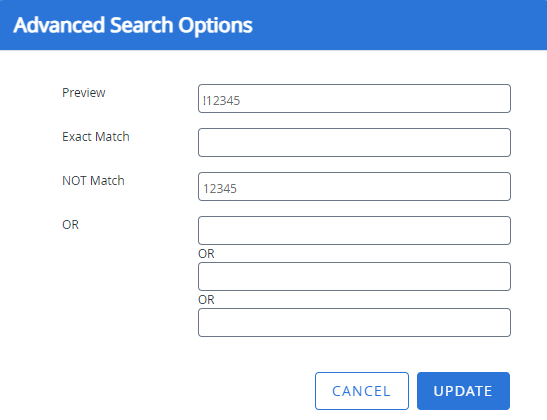
Task: Click the blue header bar beside the title
Action: (x=398, y=25)
